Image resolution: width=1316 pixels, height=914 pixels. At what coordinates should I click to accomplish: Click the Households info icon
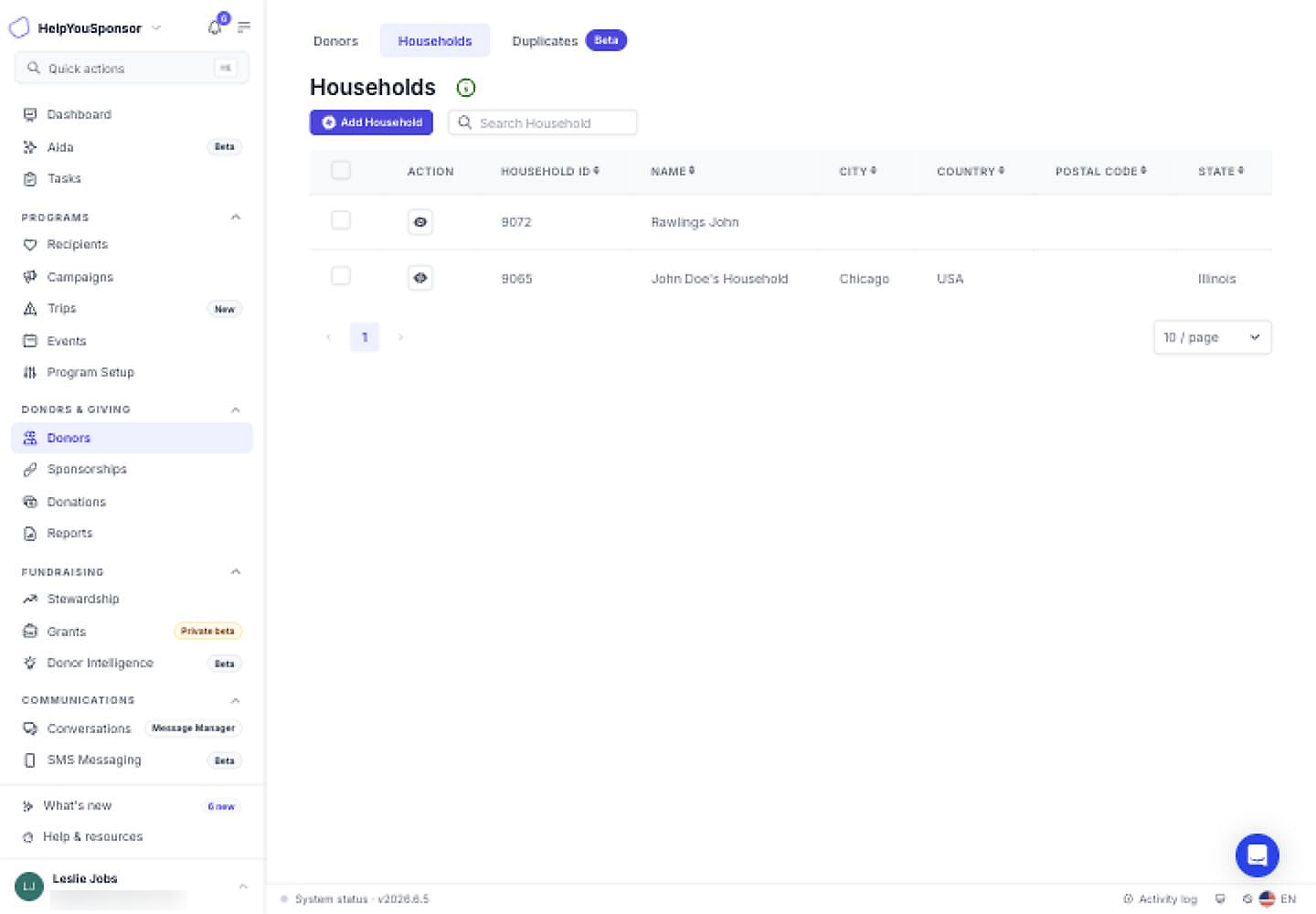tap(466, 88)
